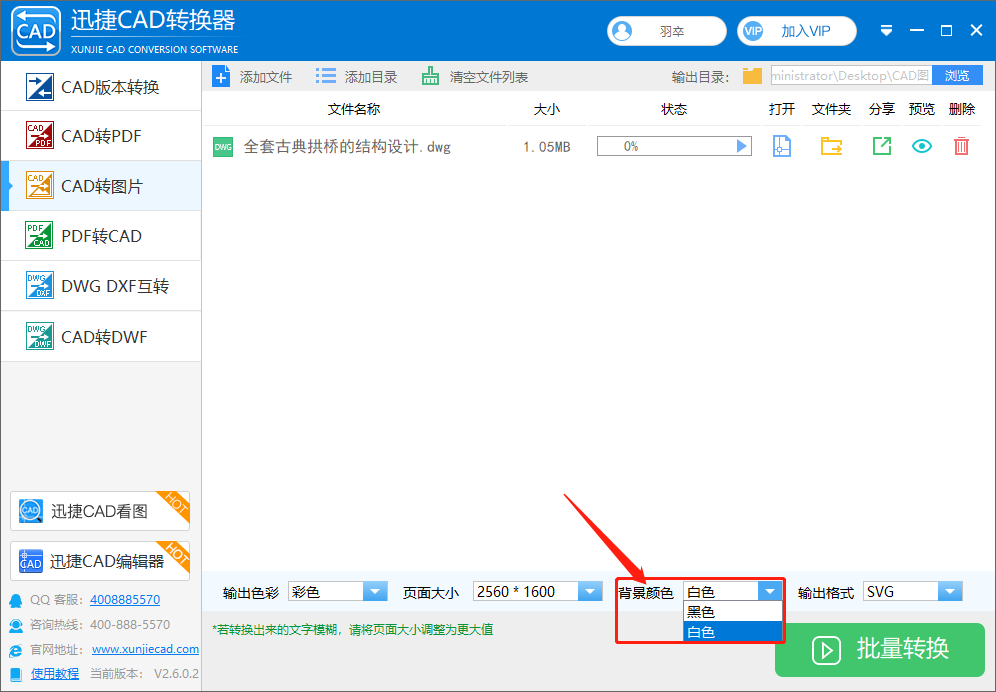Click the 添加目录 label
Viewport: 996px width, 692px height.
[371, 78]
